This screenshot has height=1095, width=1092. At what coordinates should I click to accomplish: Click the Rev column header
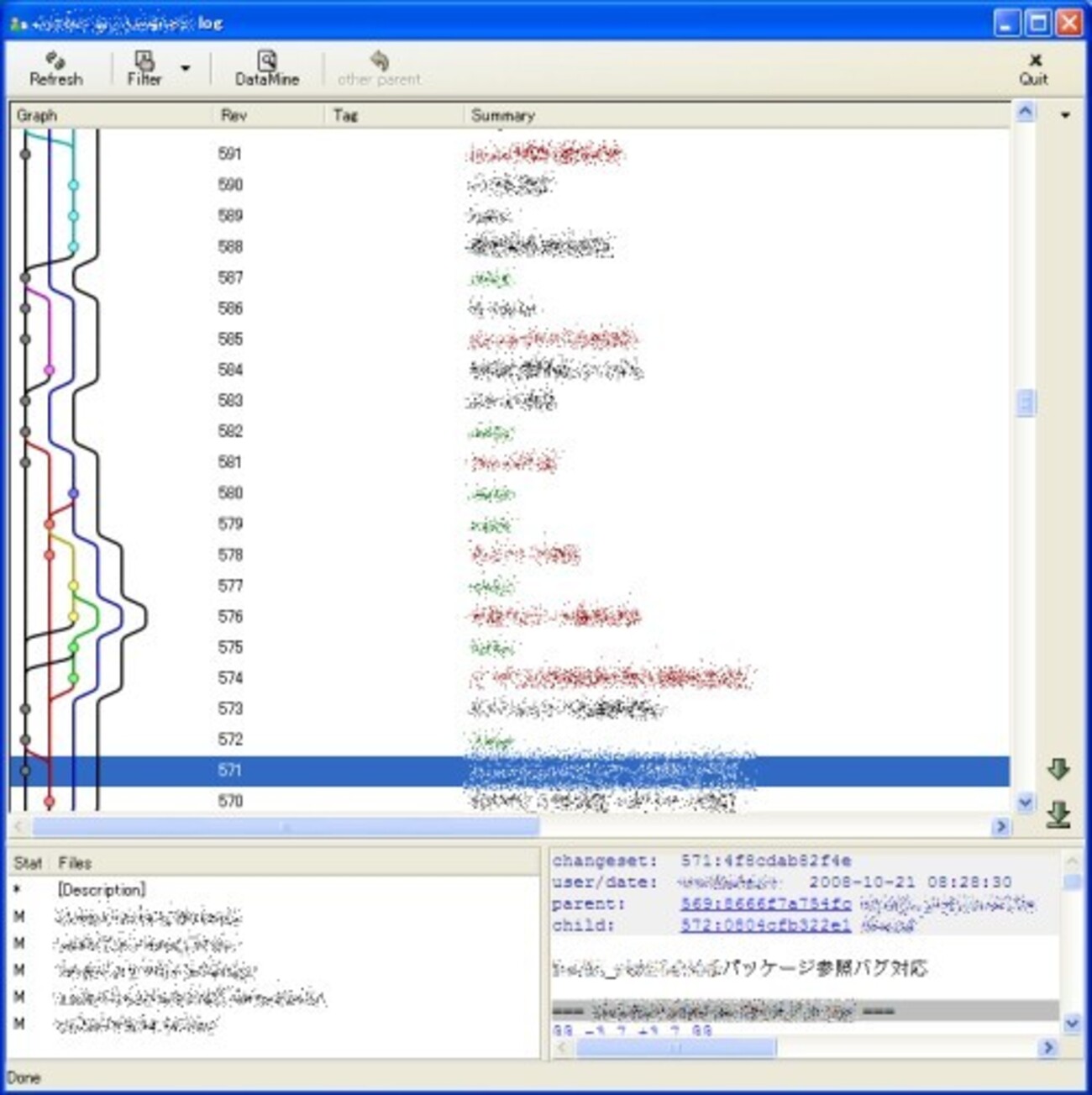267,115
